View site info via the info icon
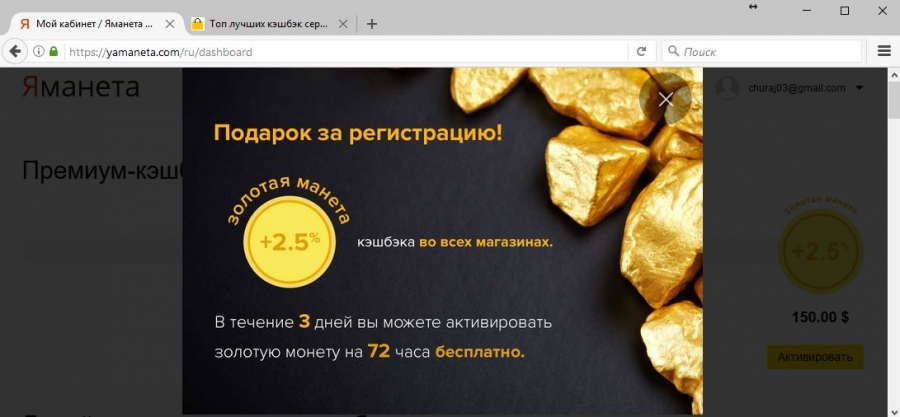 [x=38, y=52]
